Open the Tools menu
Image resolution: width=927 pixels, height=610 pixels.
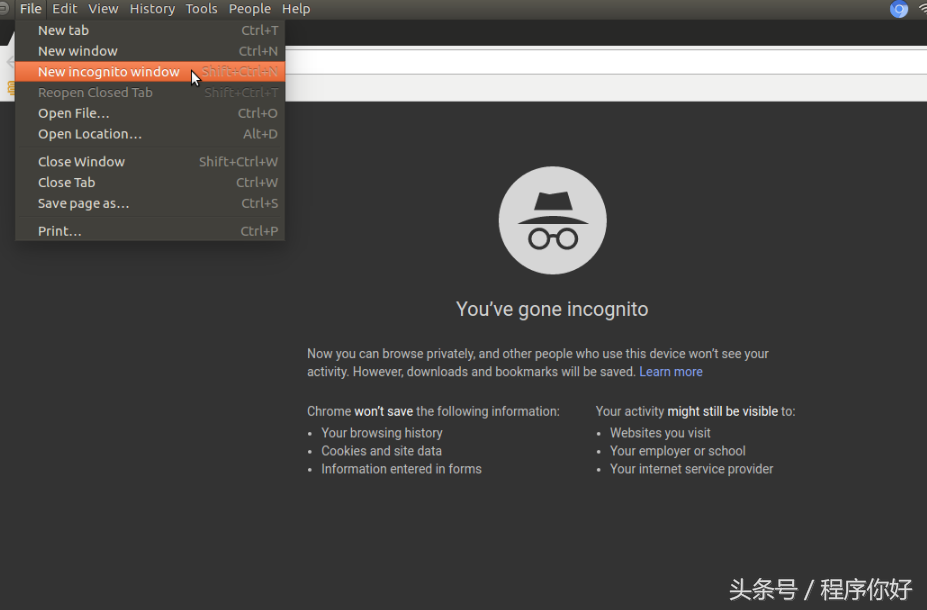pyautogui.click(x=201, y=9)
